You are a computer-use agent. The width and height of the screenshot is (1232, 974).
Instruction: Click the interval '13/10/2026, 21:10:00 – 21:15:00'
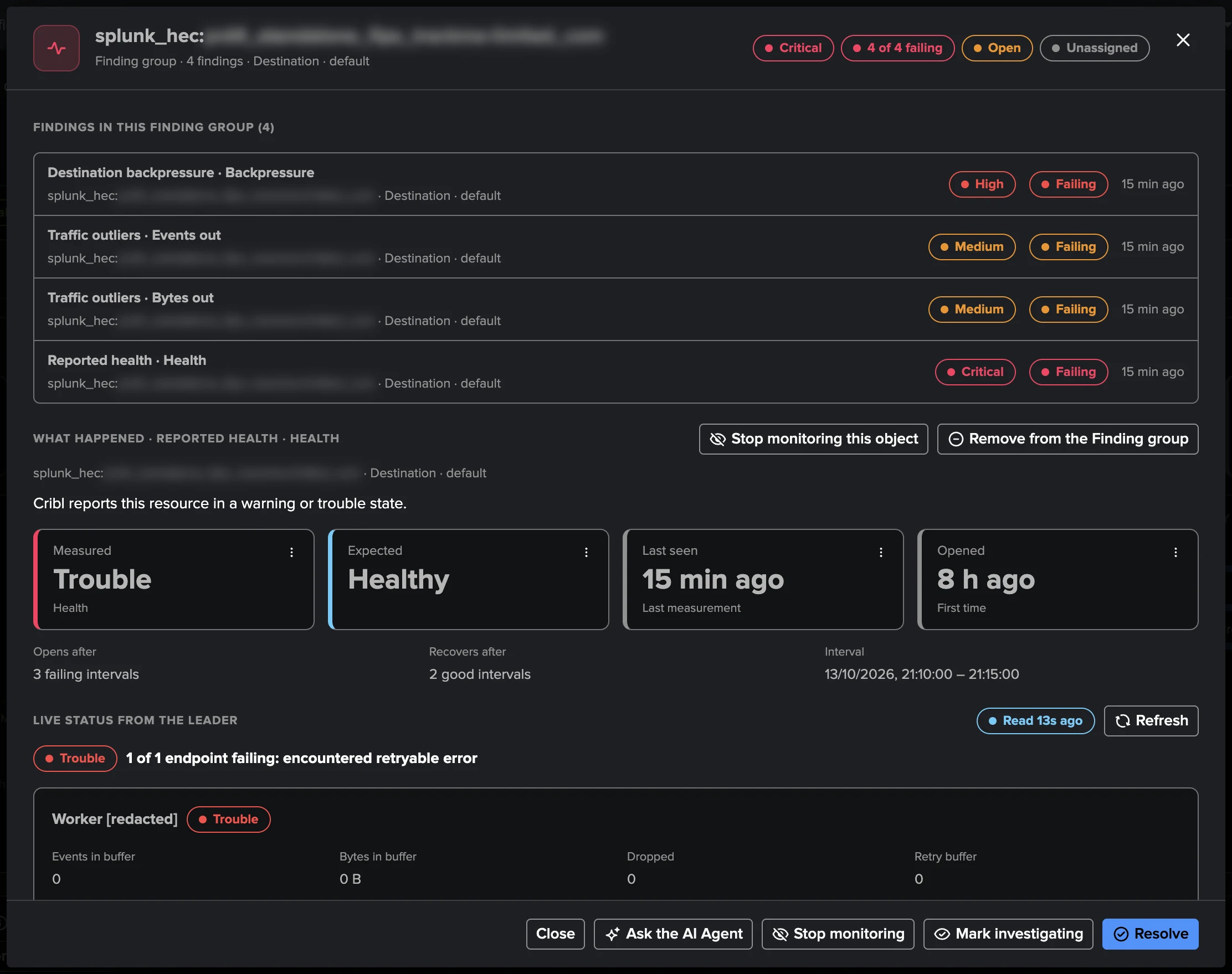point(922,674)
